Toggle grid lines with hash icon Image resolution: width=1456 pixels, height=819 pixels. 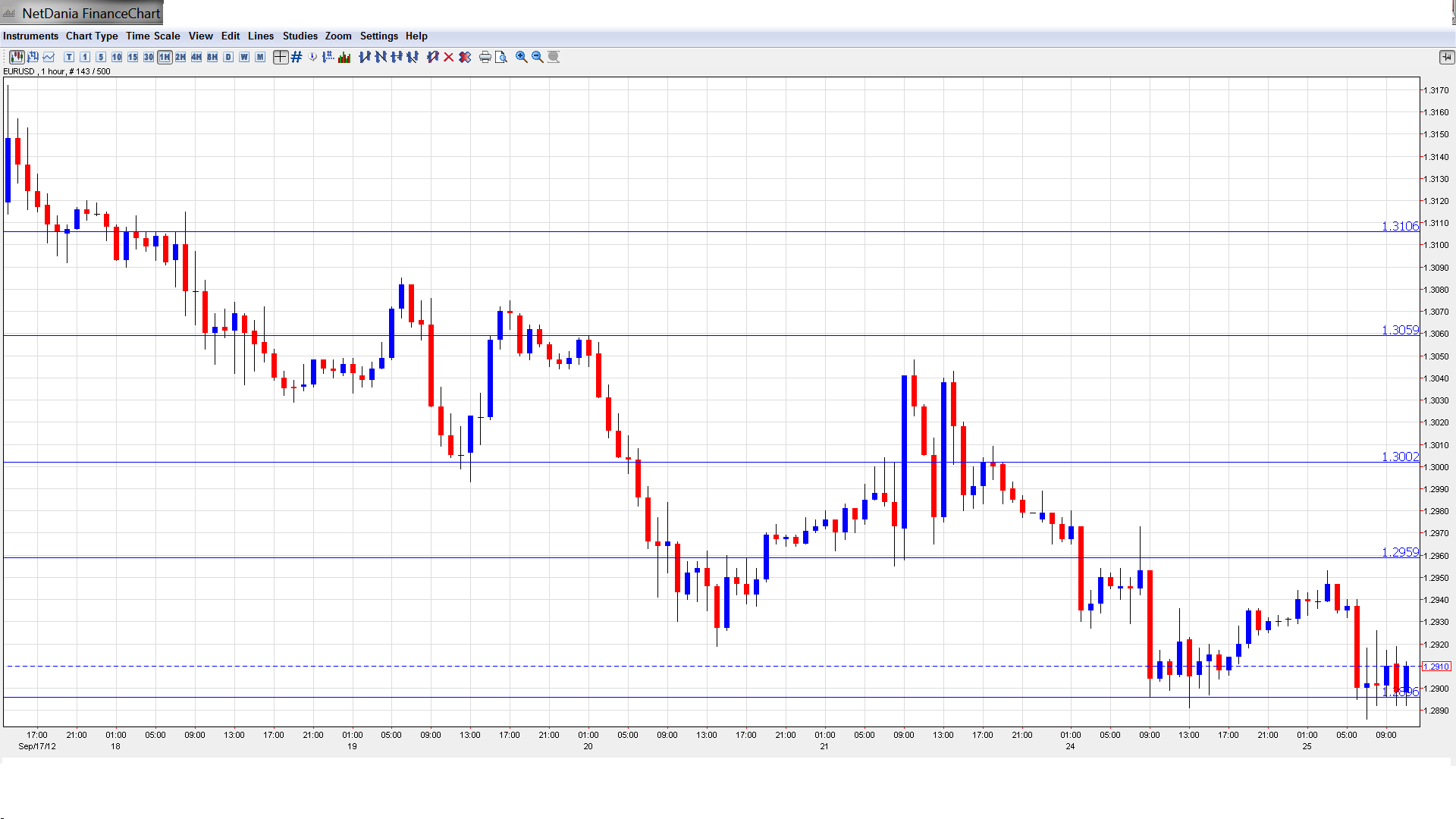pos(297,57)
